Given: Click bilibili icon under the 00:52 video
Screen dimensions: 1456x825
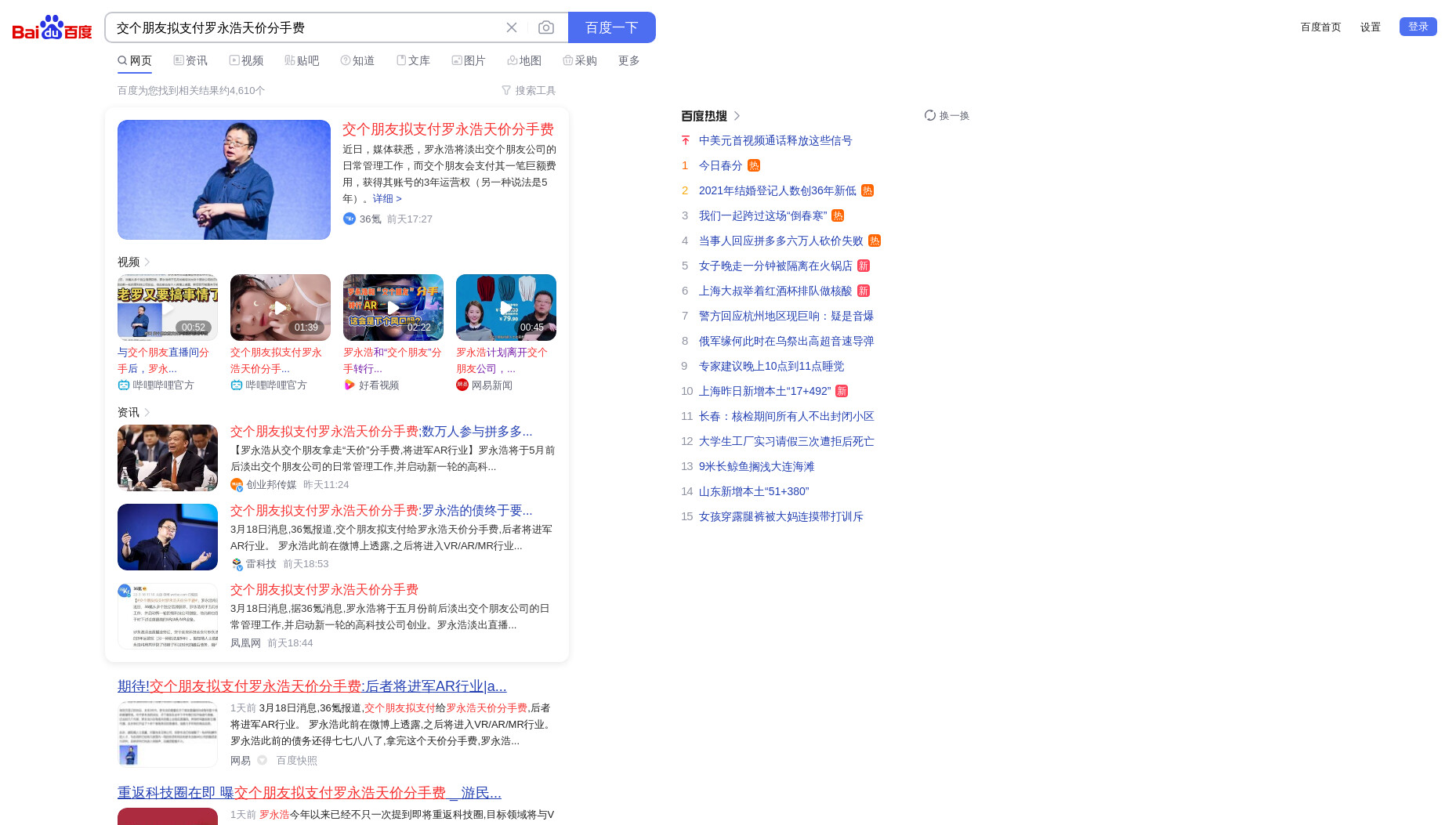Looking at the screenshot, I should click(x=124, y=385).
